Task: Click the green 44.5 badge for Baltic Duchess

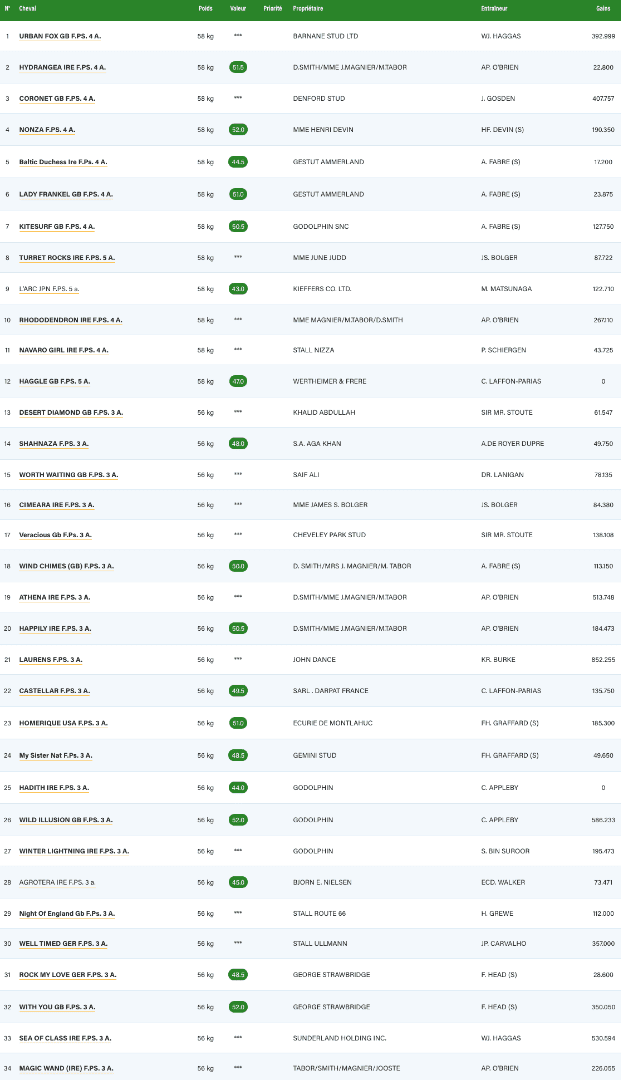Action: pyautogui.click(x=238, y=162)
